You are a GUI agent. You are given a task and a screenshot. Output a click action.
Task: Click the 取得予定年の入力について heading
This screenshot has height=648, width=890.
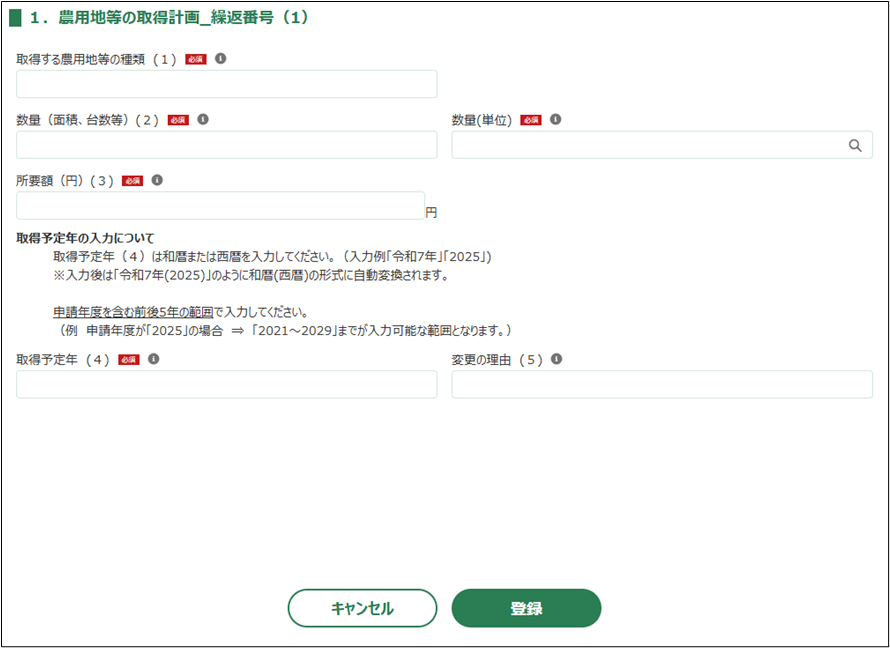(x=85, y=238)
